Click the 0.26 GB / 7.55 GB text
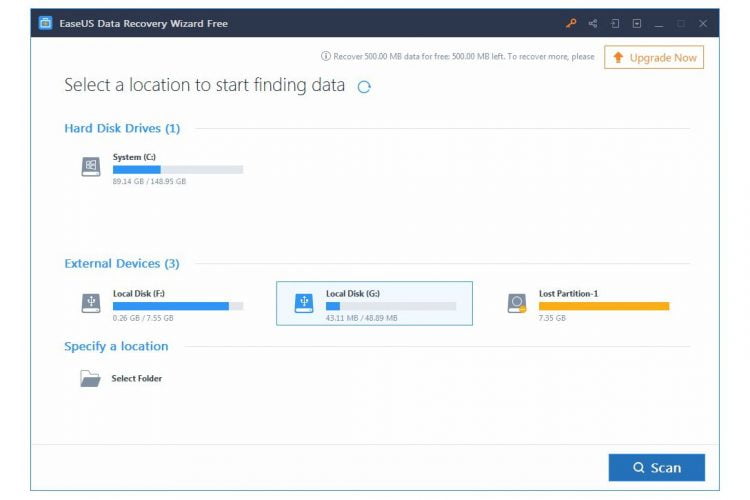Image resolution: width=750 pixels, height=500 pixels. 143,318
